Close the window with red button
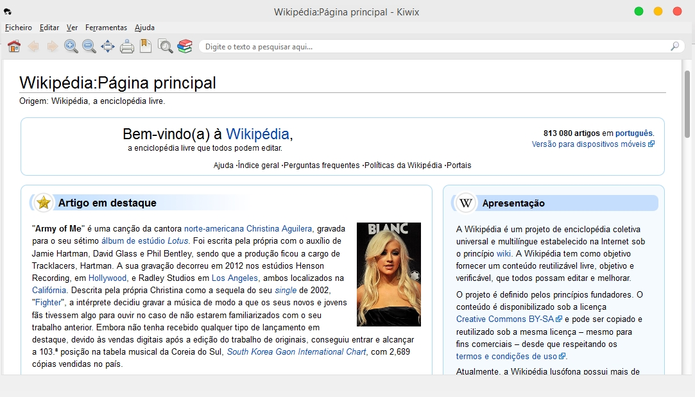This screenshot has height=397, width=695. click(x=677, y=12)
